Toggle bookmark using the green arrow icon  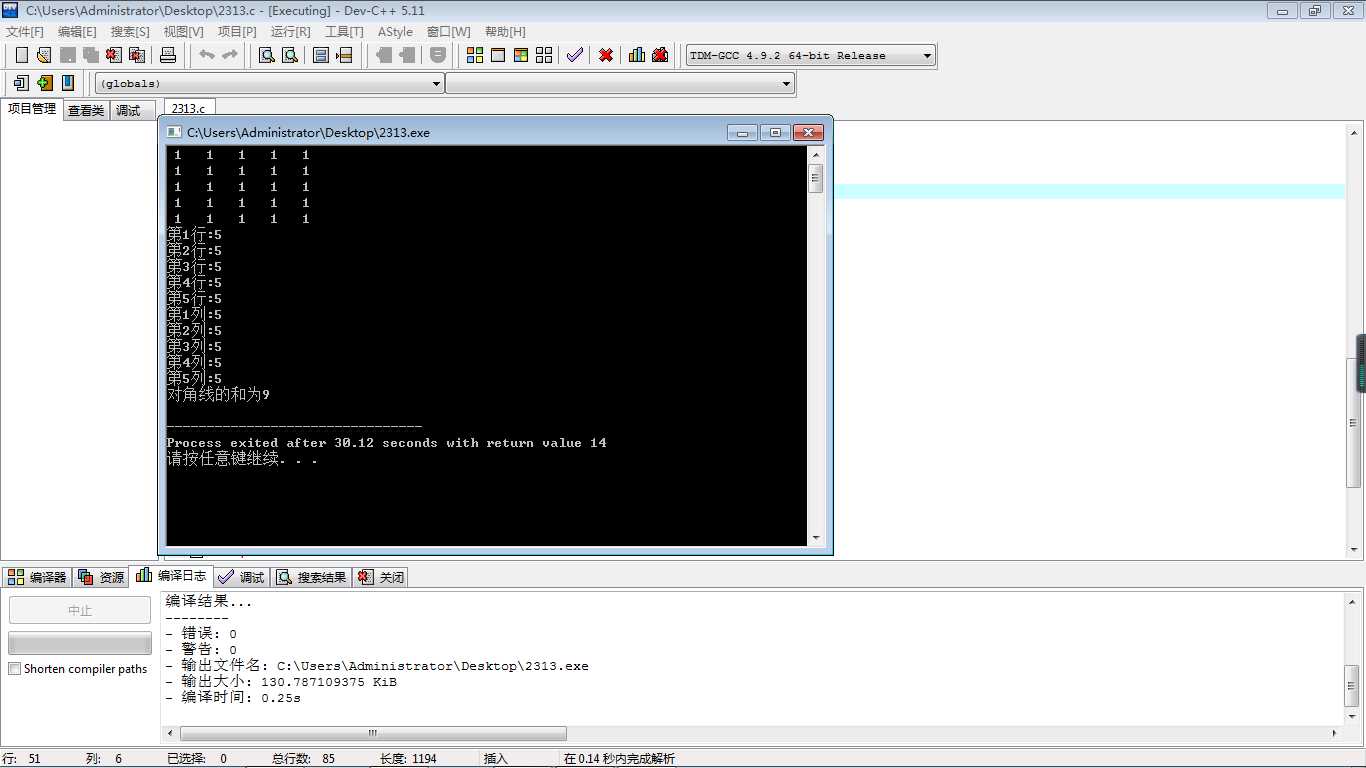tap(45, 83)
